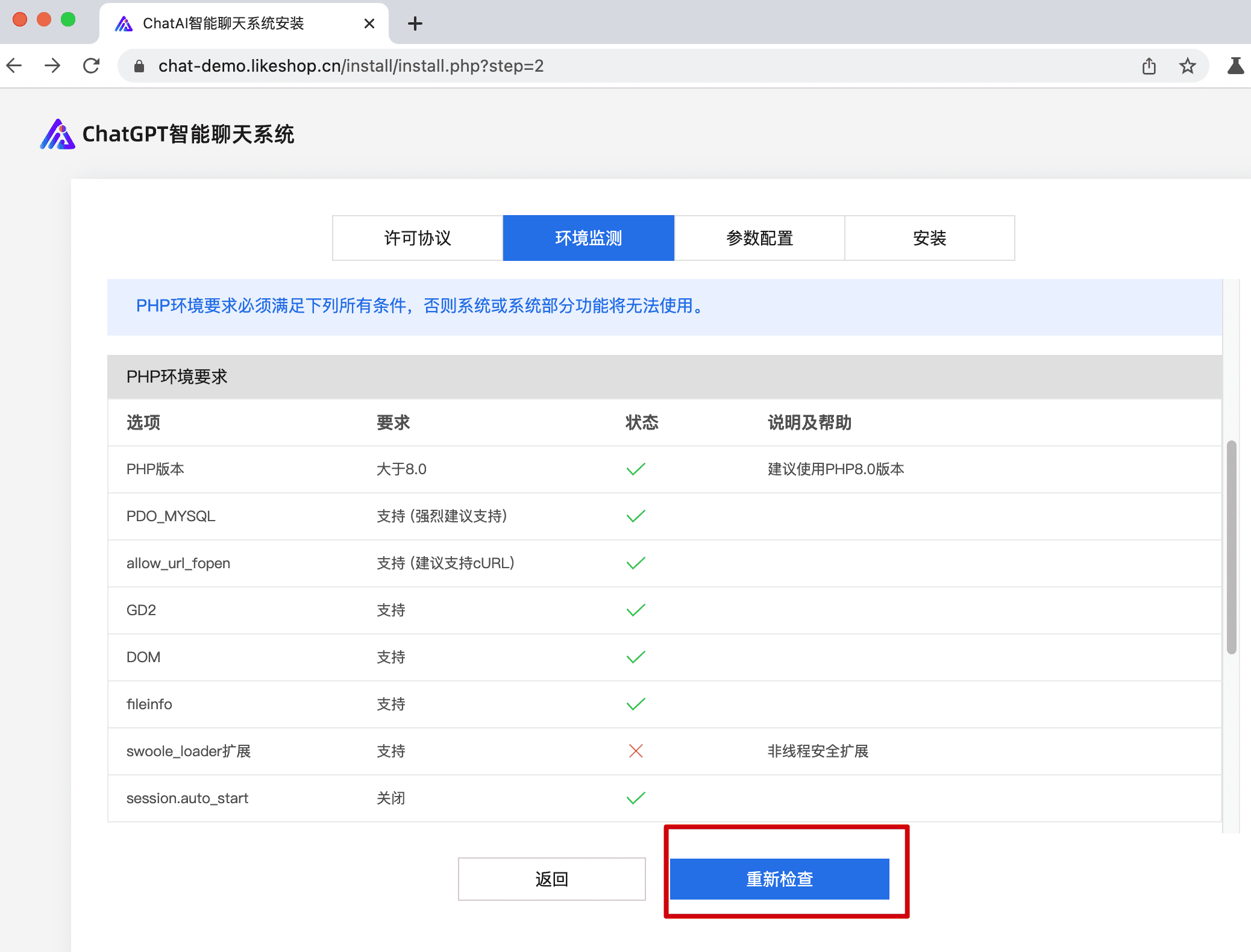This screenshot has height=952, width=1251.
Task: Click the green check for DOM row
Action: (x=636, y=657)
